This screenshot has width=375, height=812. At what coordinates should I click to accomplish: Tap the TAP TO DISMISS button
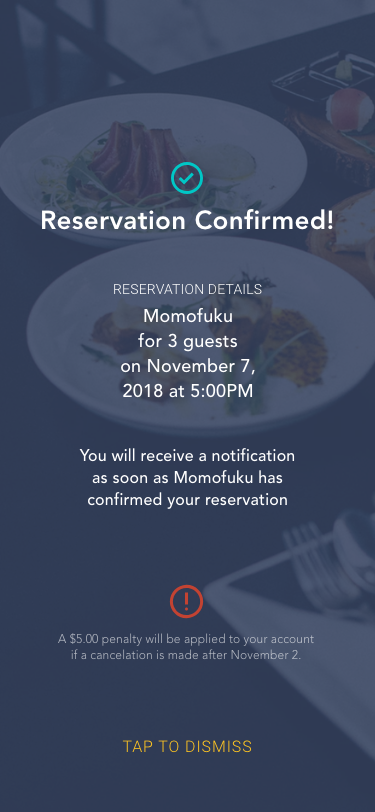tap(187, 746)
